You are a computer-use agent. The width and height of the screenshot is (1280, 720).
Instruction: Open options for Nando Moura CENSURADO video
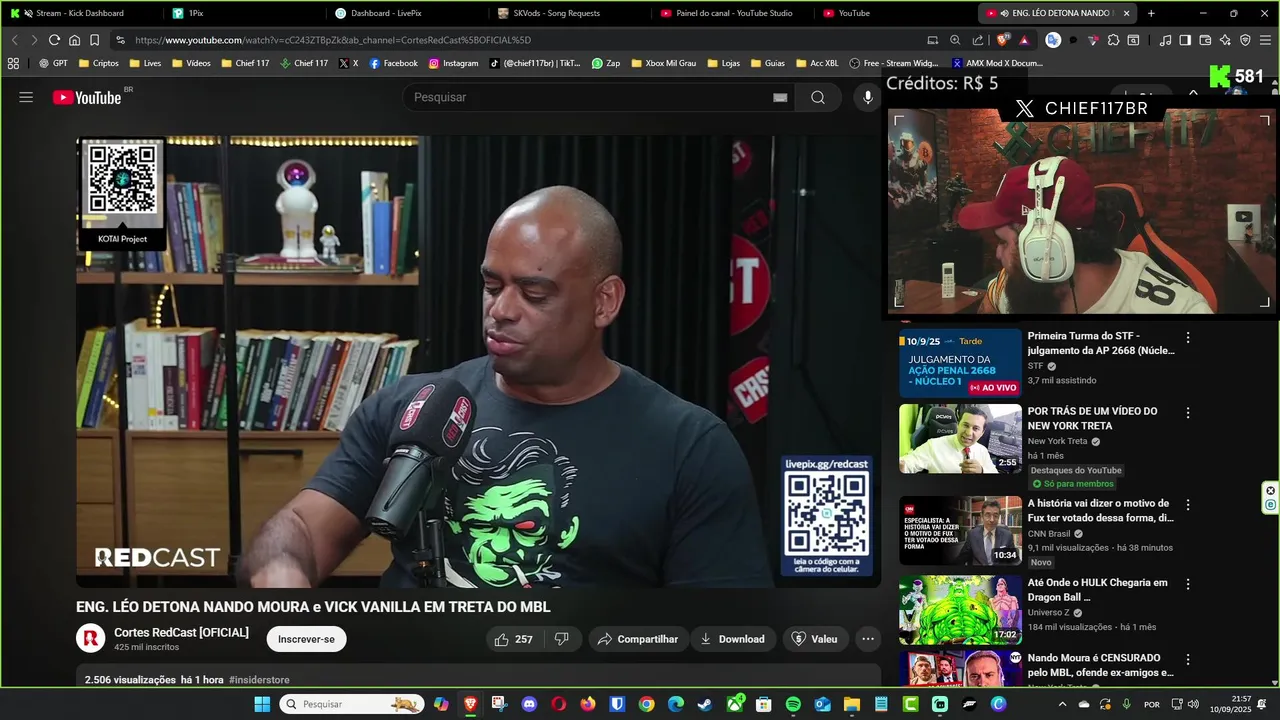[x=1188, y=660]
